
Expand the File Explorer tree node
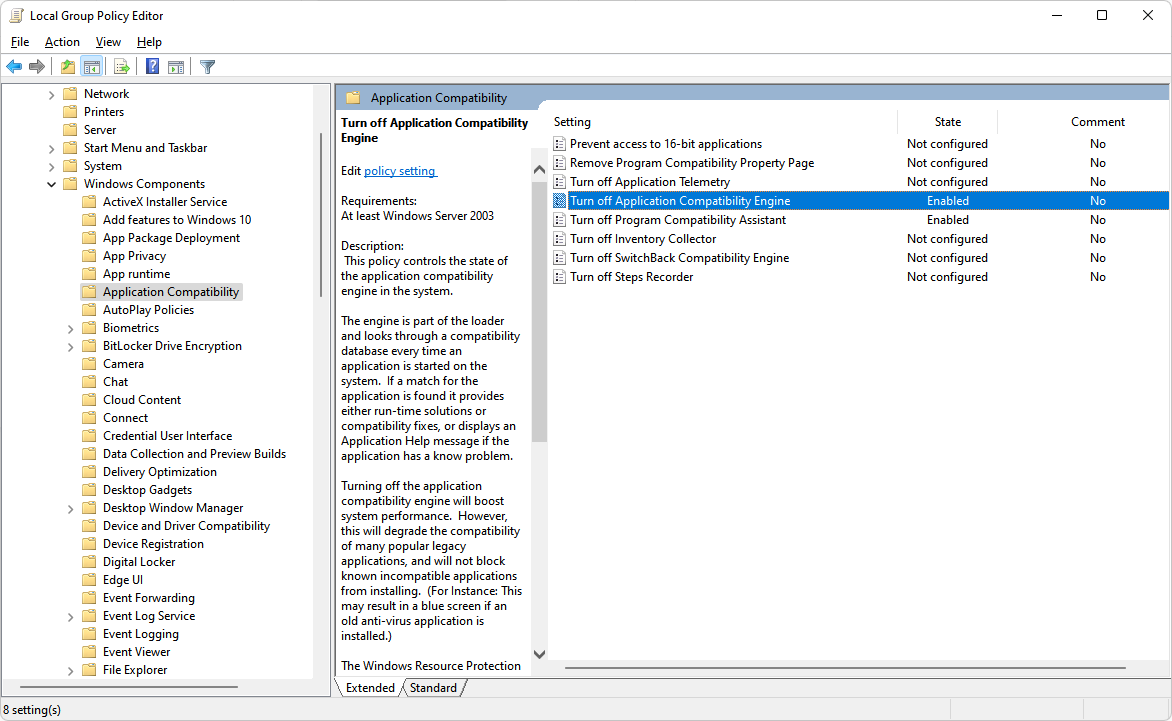coord(70,671)
